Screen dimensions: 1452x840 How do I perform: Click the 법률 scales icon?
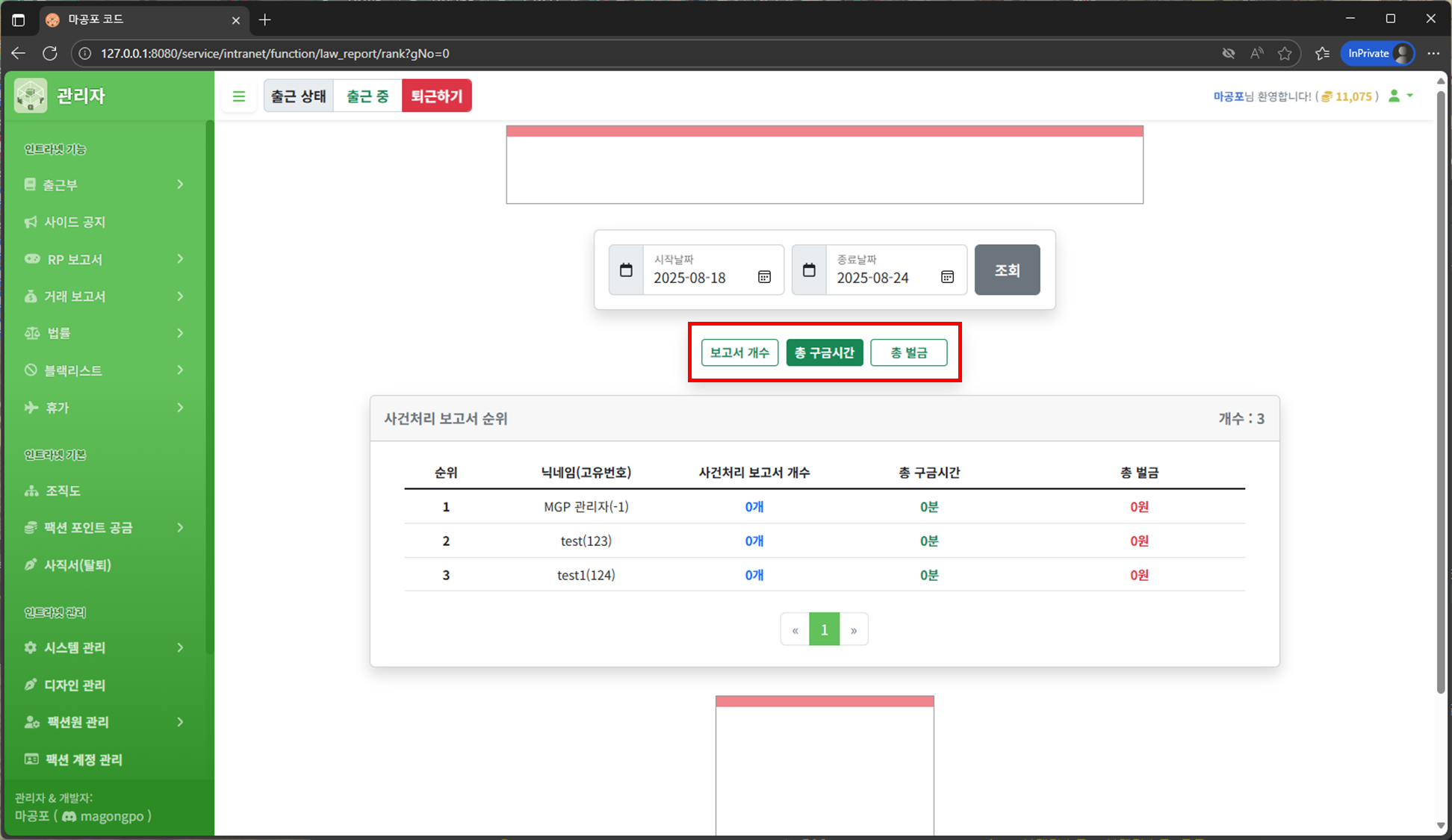[x=32, y=333]
